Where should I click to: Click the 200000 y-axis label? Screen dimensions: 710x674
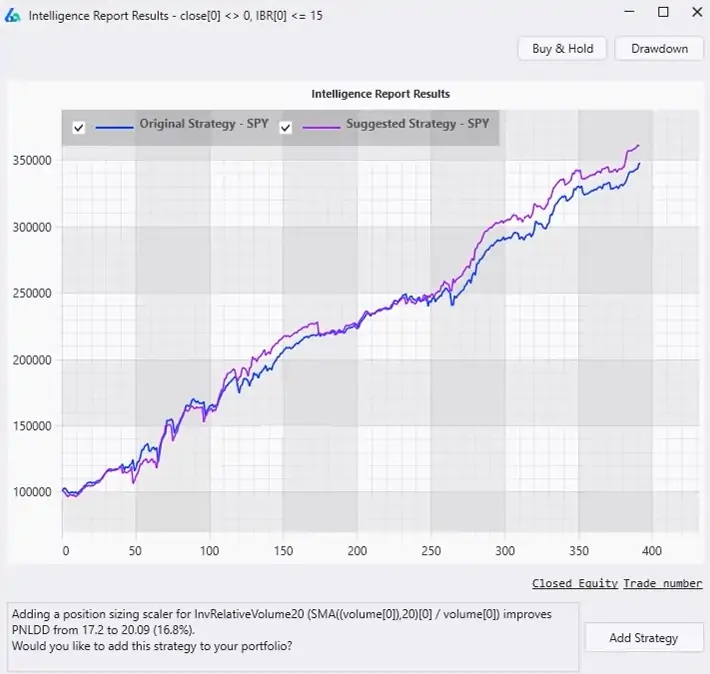click(x=32, y=360)
